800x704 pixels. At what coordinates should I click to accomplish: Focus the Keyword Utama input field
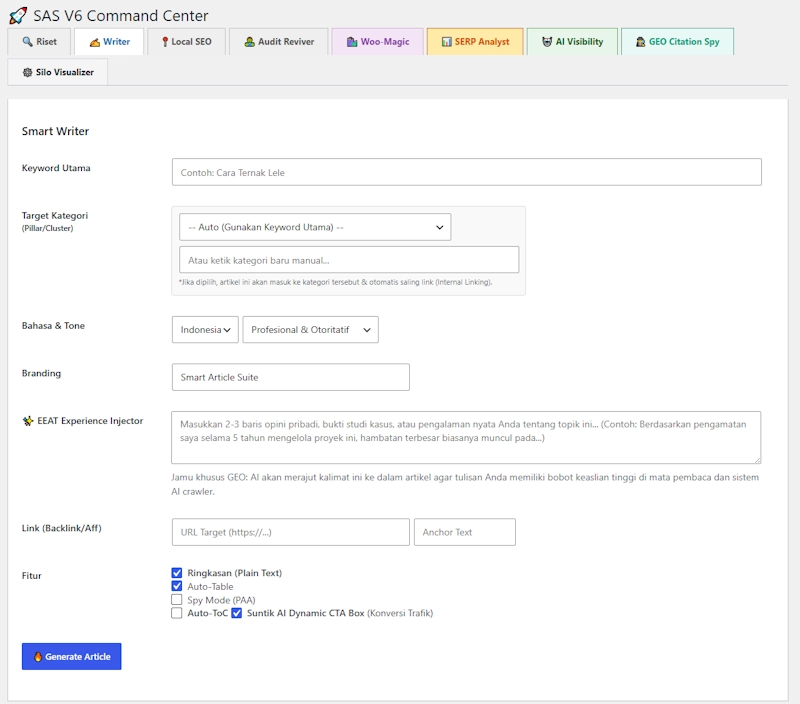(x=467, y=172)
